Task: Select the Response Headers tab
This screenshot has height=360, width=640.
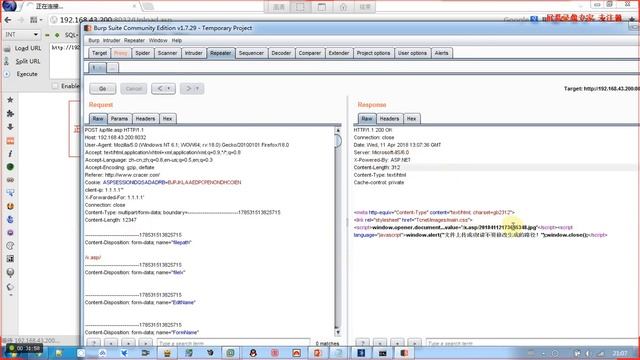Action: click(389, 119)
